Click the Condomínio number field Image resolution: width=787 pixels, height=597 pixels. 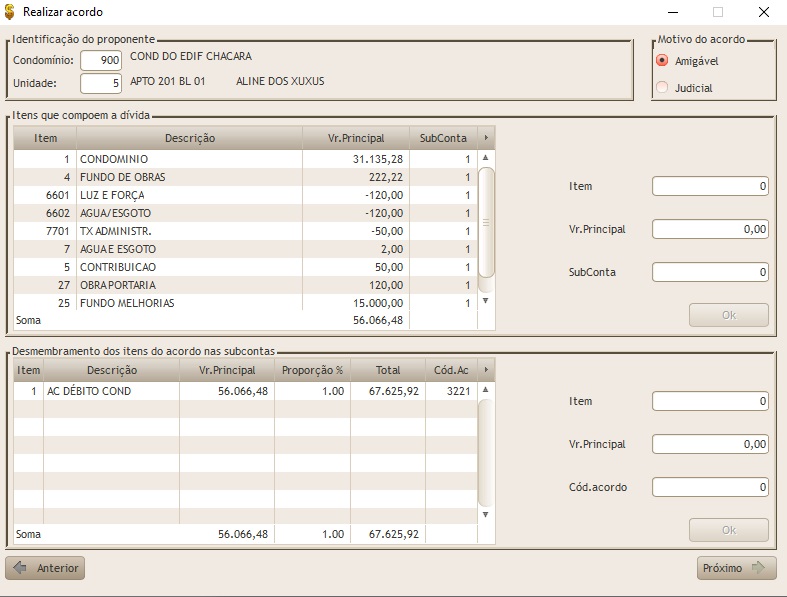[x=101, y=61]
